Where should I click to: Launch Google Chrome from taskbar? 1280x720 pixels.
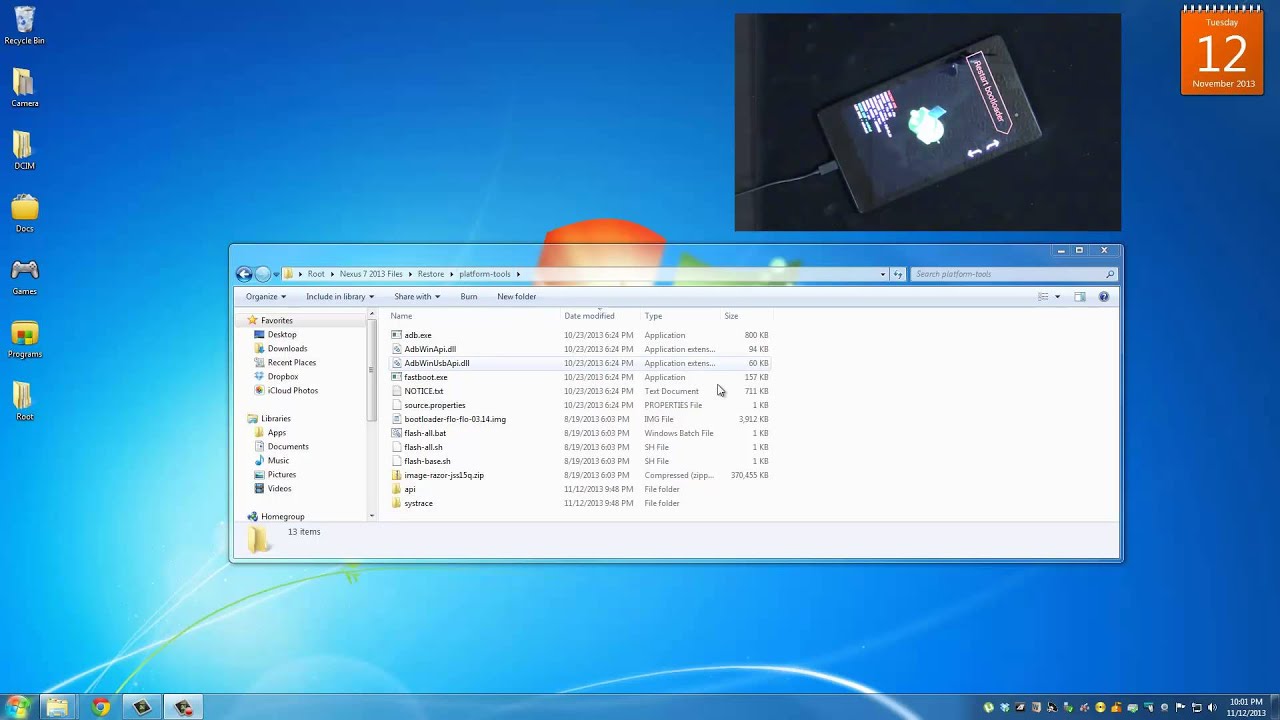coord(100,707)
